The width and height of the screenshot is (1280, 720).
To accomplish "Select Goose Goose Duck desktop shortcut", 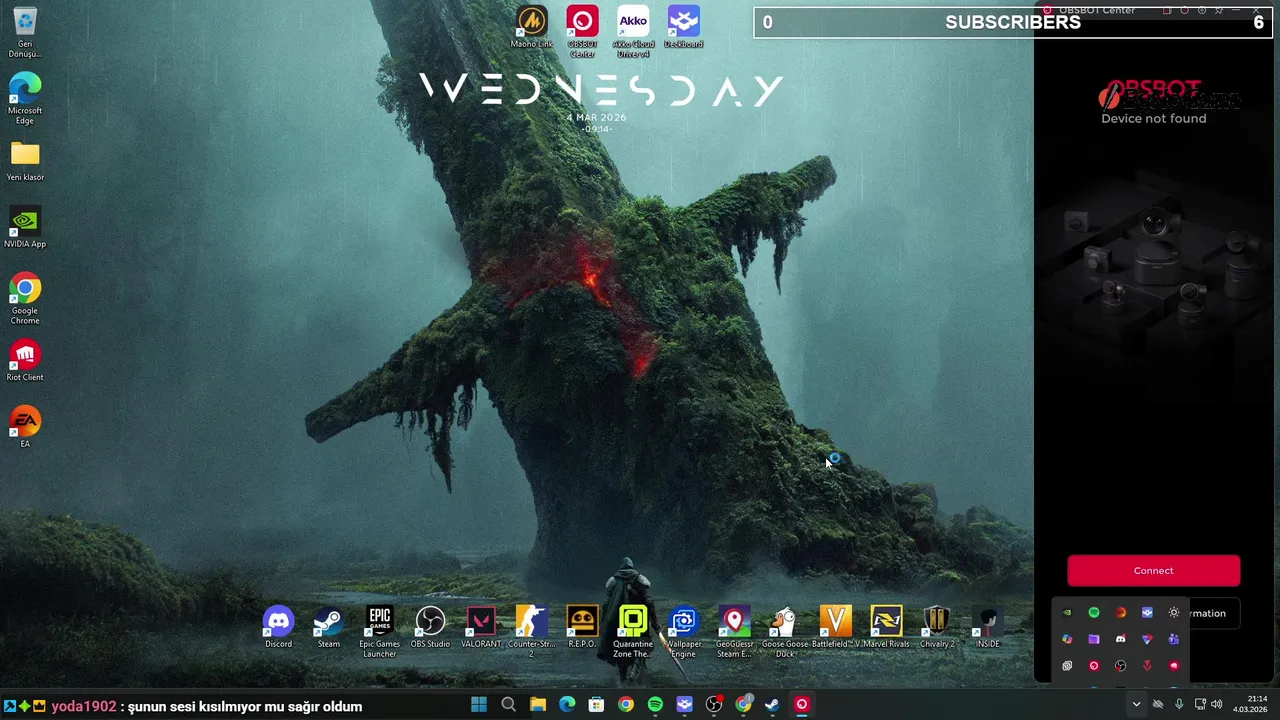I will pyautogui.click(x=785, y=632).
